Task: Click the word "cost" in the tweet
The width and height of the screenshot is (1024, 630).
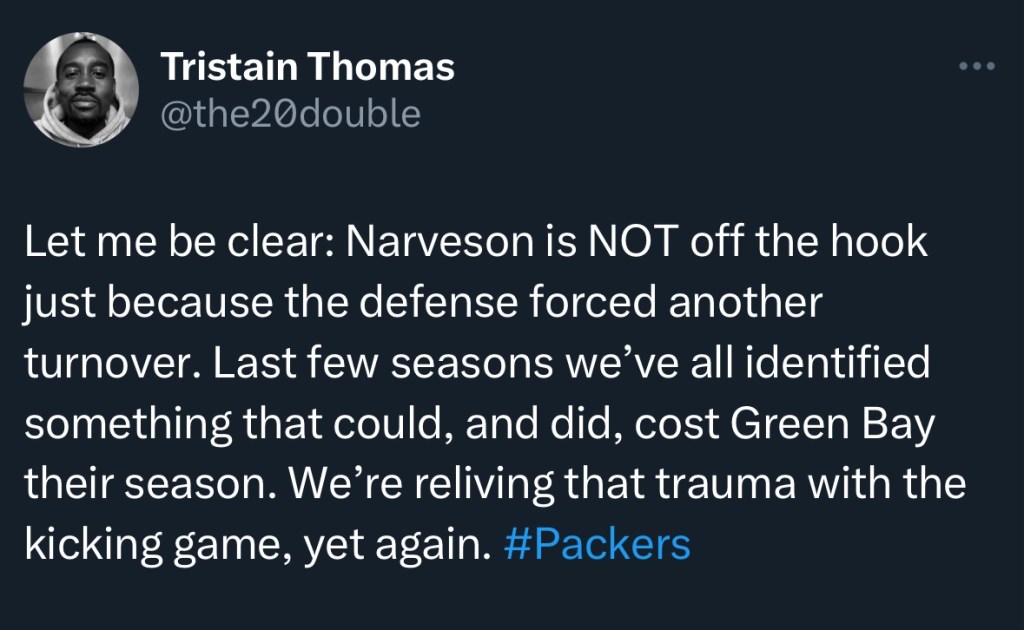Action: 685,425
